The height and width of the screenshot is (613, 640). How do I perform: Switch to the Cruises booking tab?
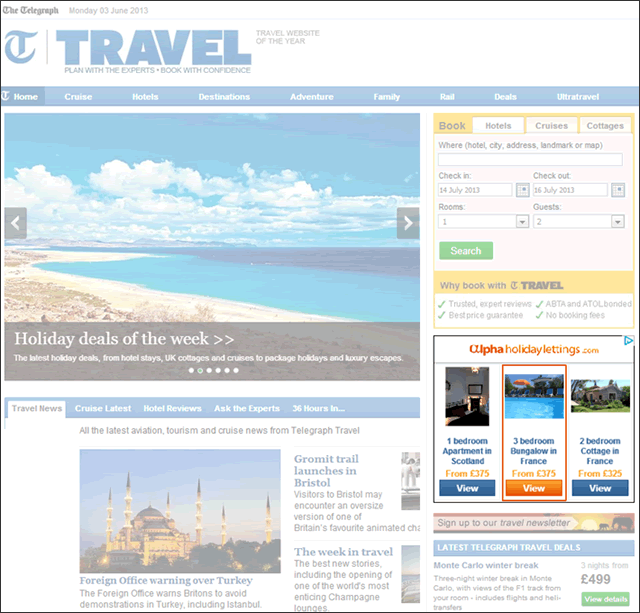(x=551, y=126)
